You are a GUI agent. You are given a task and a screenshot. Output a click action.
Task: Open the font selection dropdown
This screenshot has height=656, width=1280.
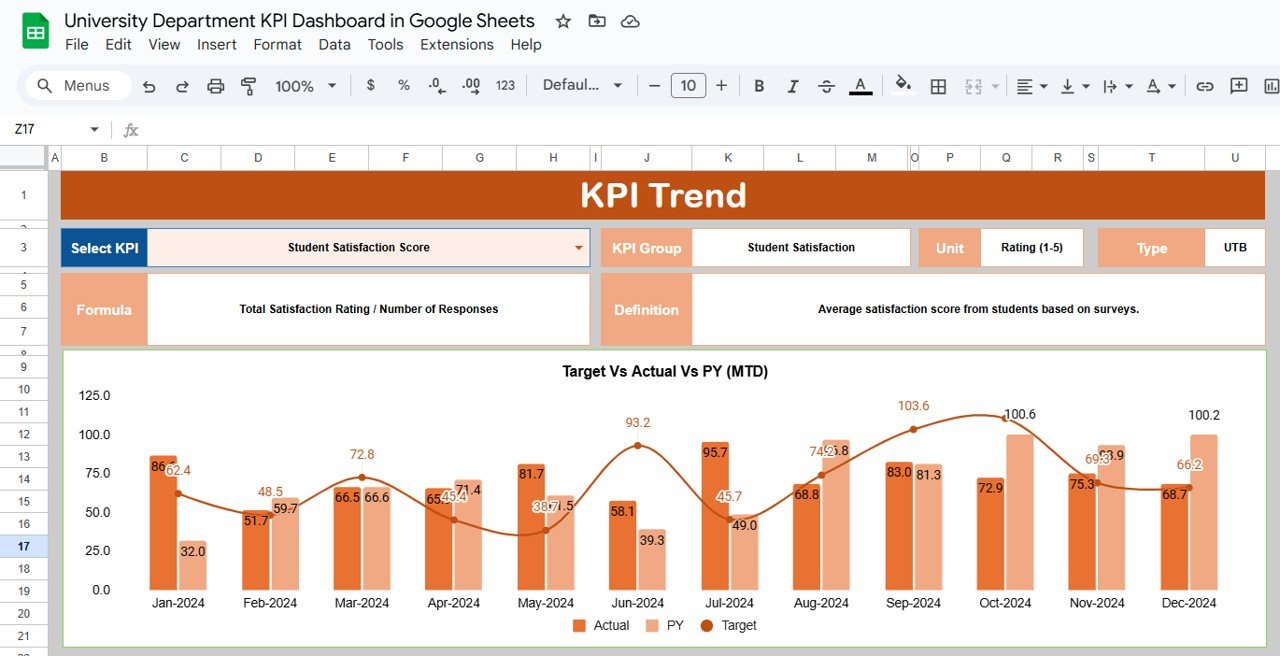tap(583, 86)
